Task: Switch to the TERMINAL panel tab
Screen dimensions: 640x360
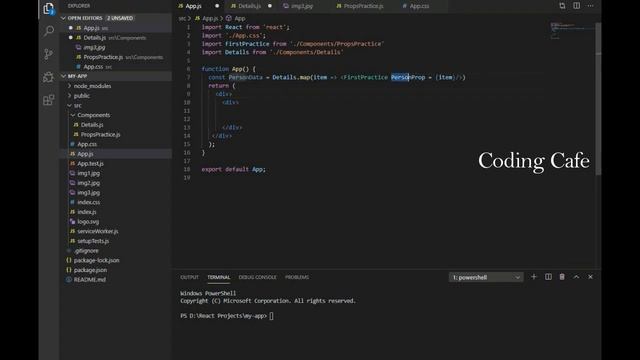Action: click(219, 277)
